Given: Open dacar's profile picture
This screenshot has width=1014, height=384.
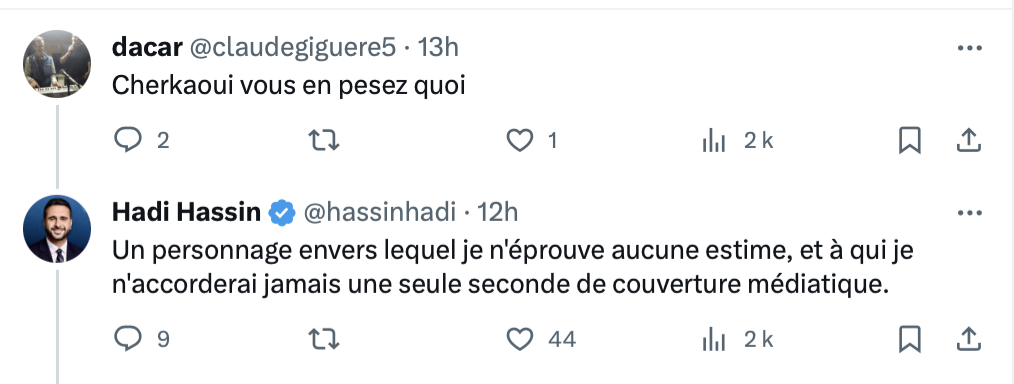Looking at the screenshot, I should coord(57,64).
